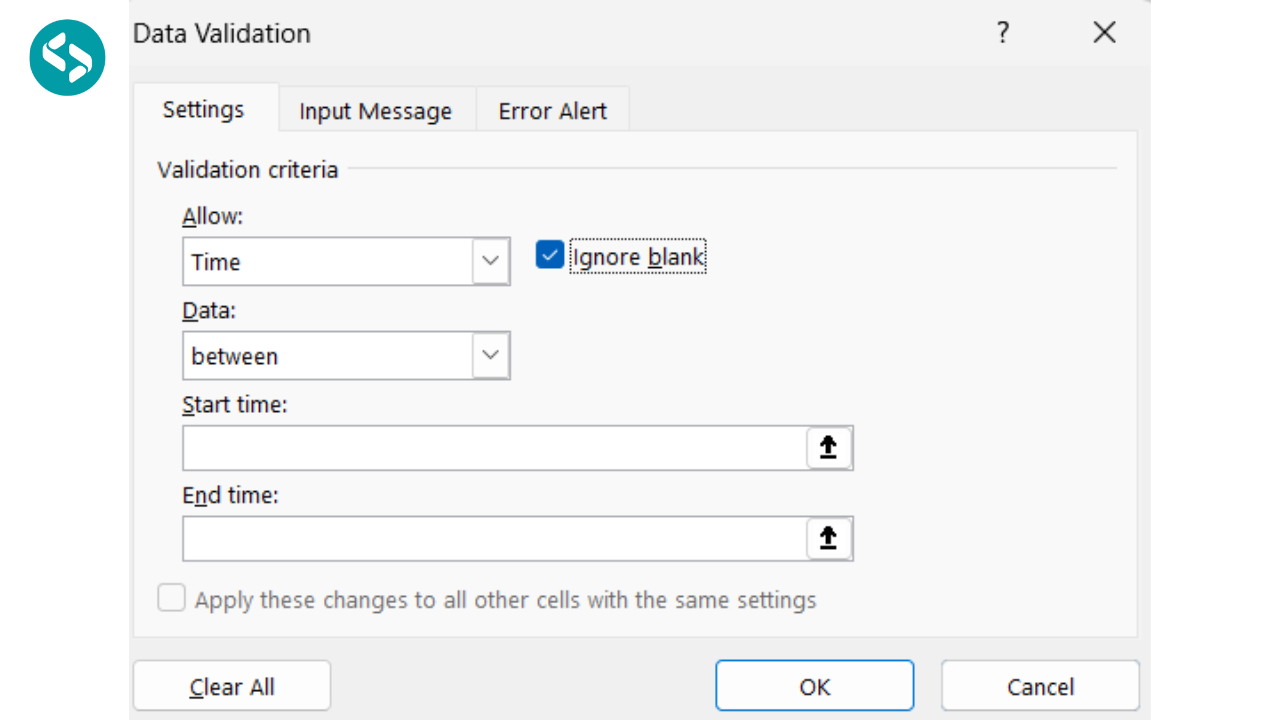Click the collapse dialog icon beside Start time
The width and height of the screenshot is (1280, 720).
pos(827,448)
